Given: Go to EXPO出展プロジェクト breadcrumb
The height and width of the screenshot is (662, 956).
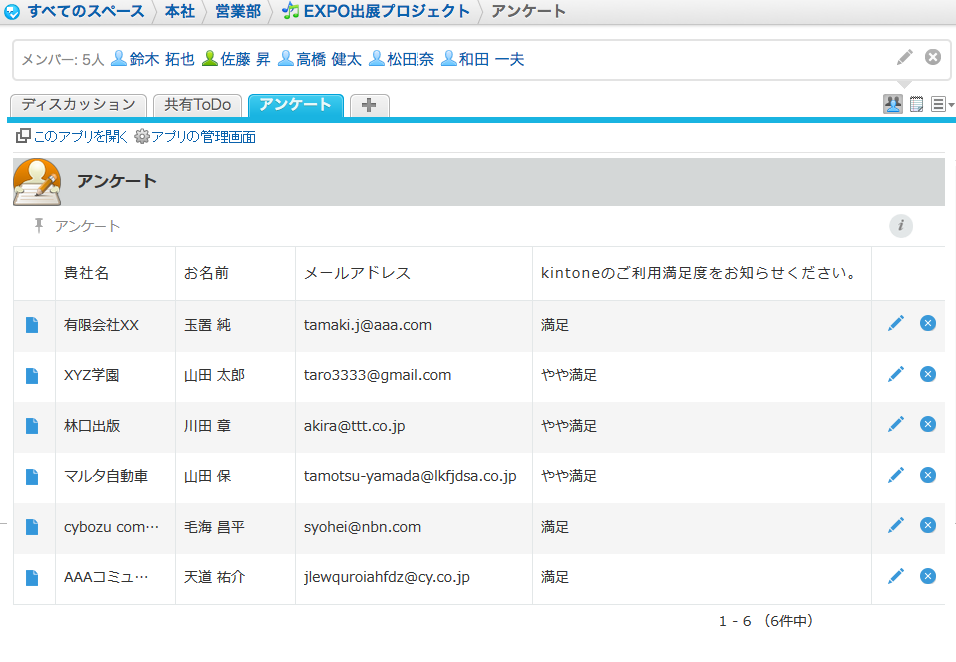Looking at the screenshot, I should pyautogui.click(x=376, y=11).
